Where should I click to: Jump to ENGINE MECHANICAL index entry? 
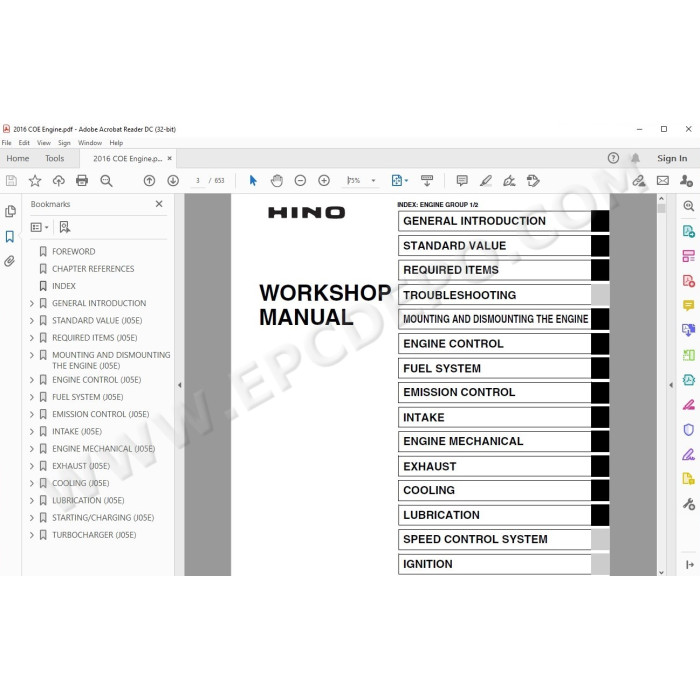point(503,442)
